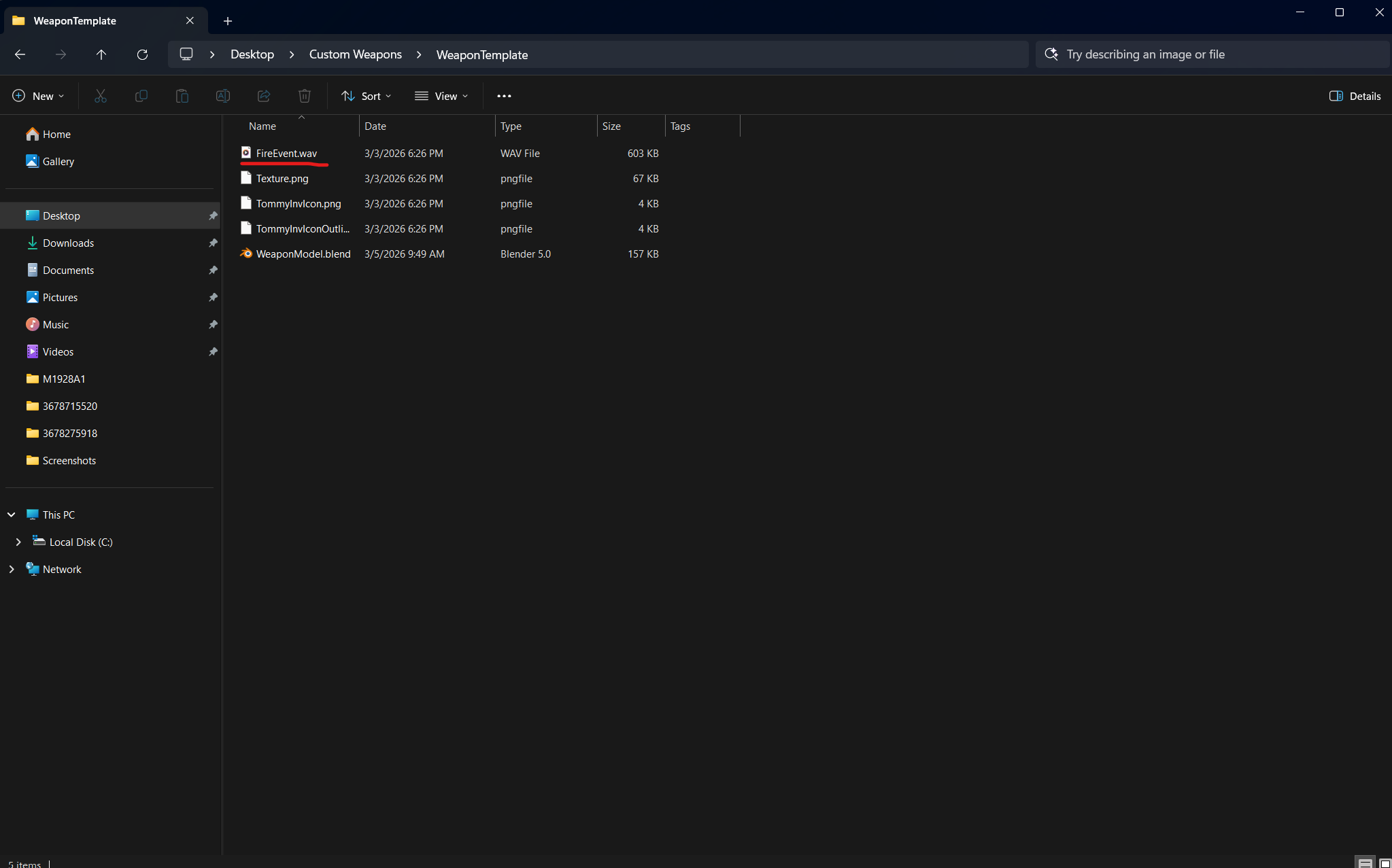Select the WeaponModel.blend file
This screenshot has height=868, width=1392.
(303, 254)
